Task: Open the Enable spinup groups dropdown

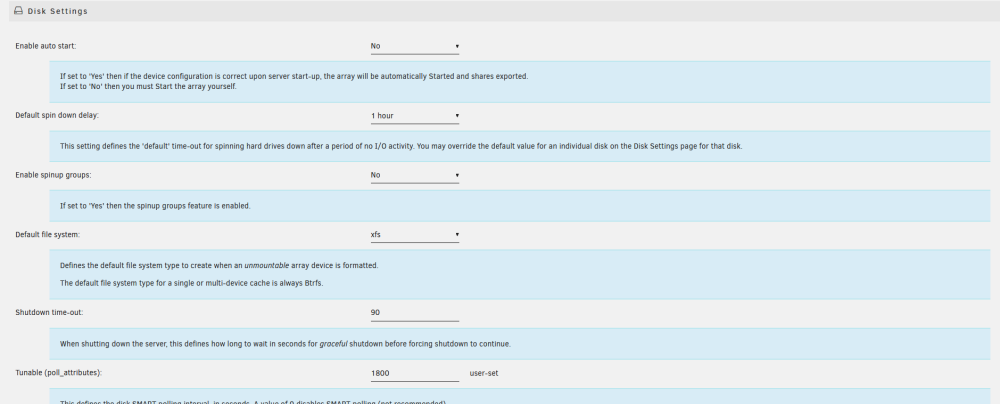Action: click(x=415, y=176)
